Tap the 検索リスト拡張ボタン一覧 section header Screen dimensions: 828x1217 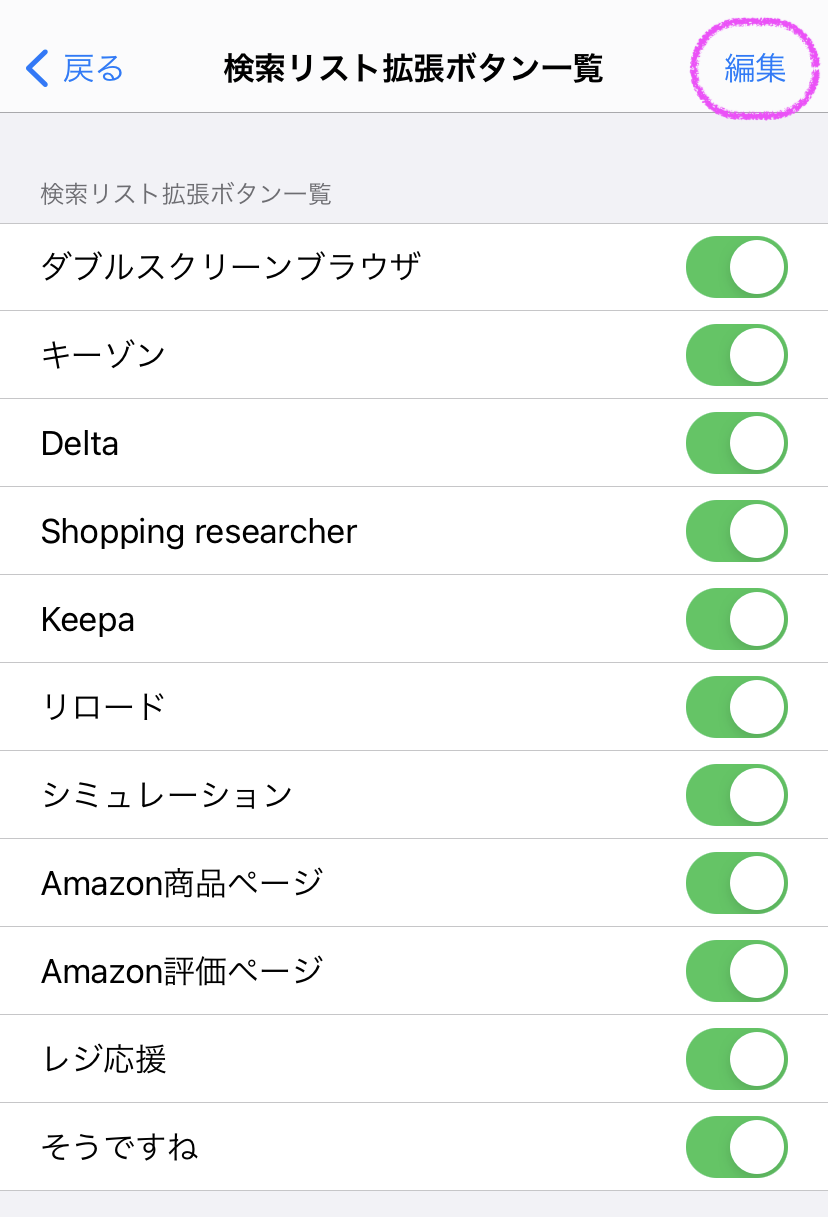pyautogui.click(x=186, y=194)
